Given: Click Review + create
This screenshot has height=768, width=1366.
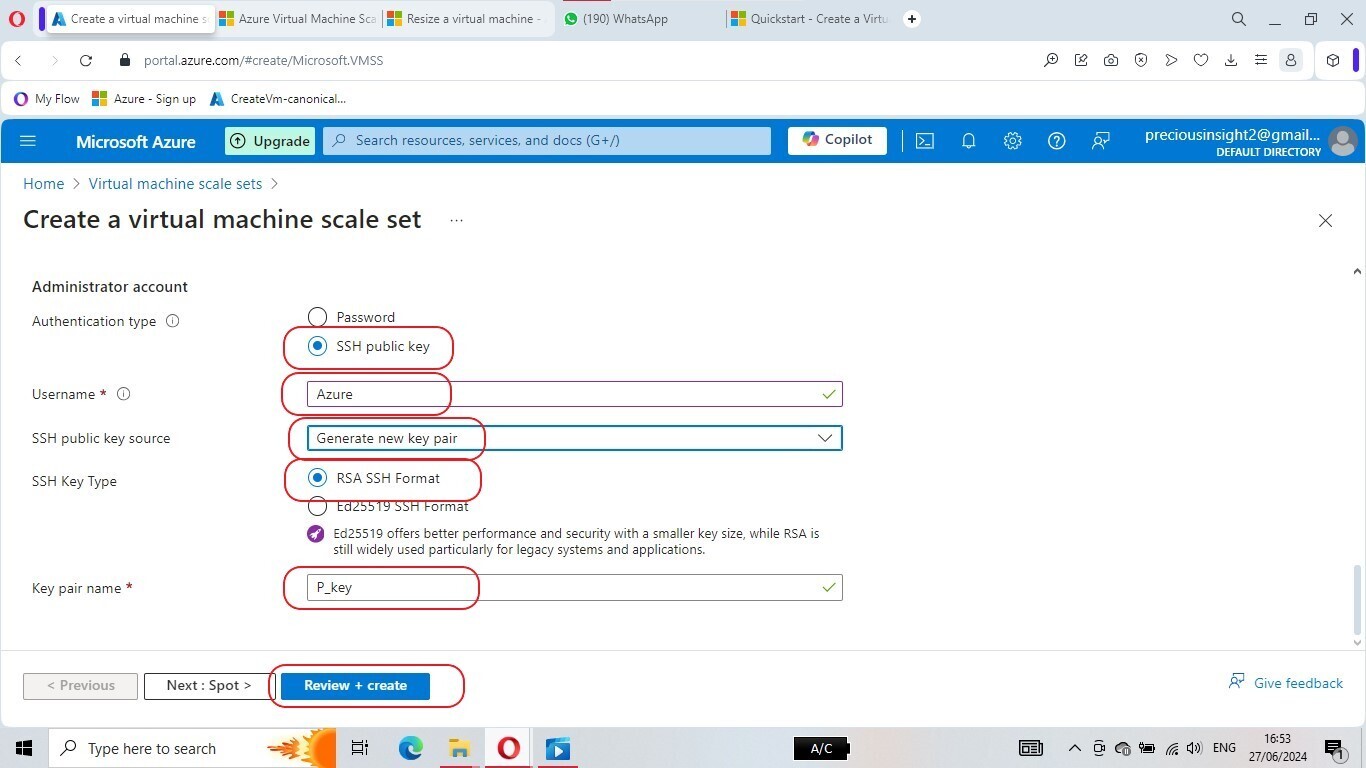Looking at the screenshot, I should (x=355, y=686).
